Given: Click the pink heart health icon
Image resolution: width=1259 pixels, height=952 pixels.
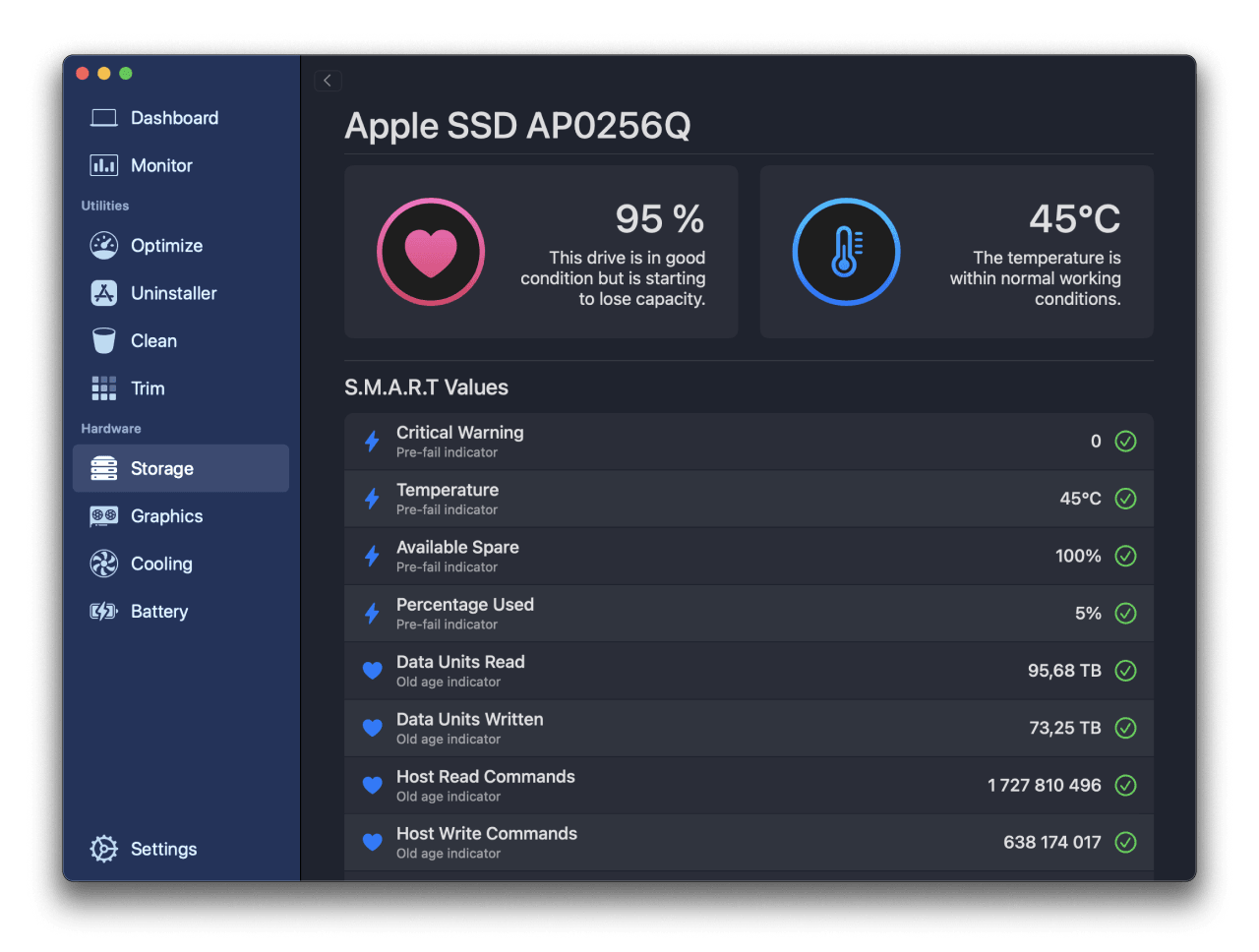Looking at the screenshot, I should 431,252.
